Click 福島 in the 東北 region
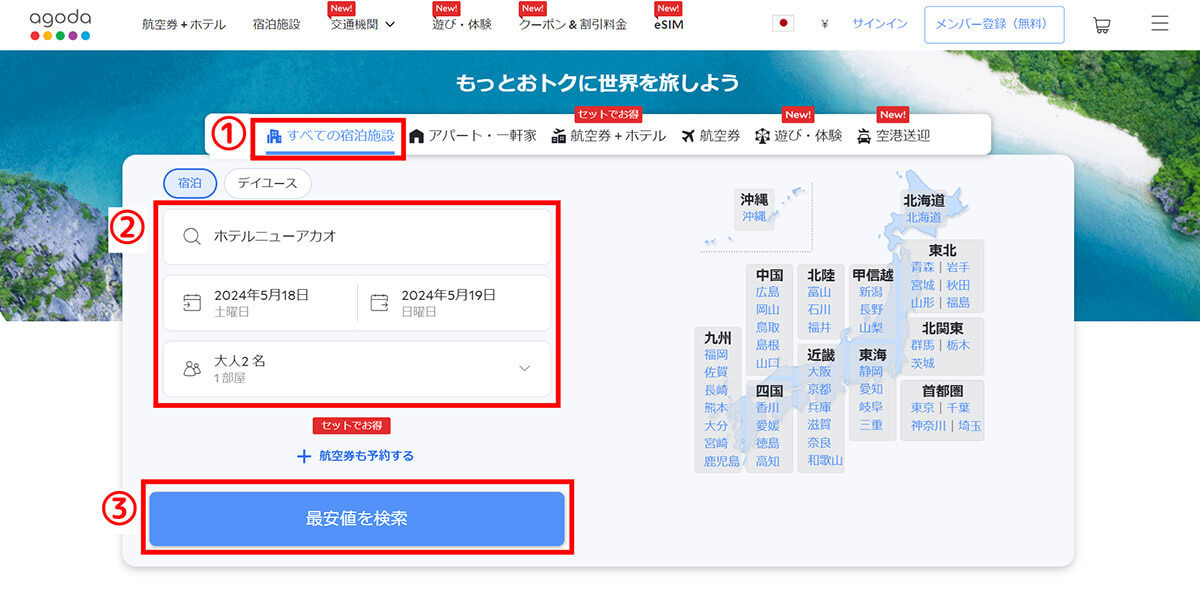Viewport: 1200px width, 589px height. click(x=958, y=302)
